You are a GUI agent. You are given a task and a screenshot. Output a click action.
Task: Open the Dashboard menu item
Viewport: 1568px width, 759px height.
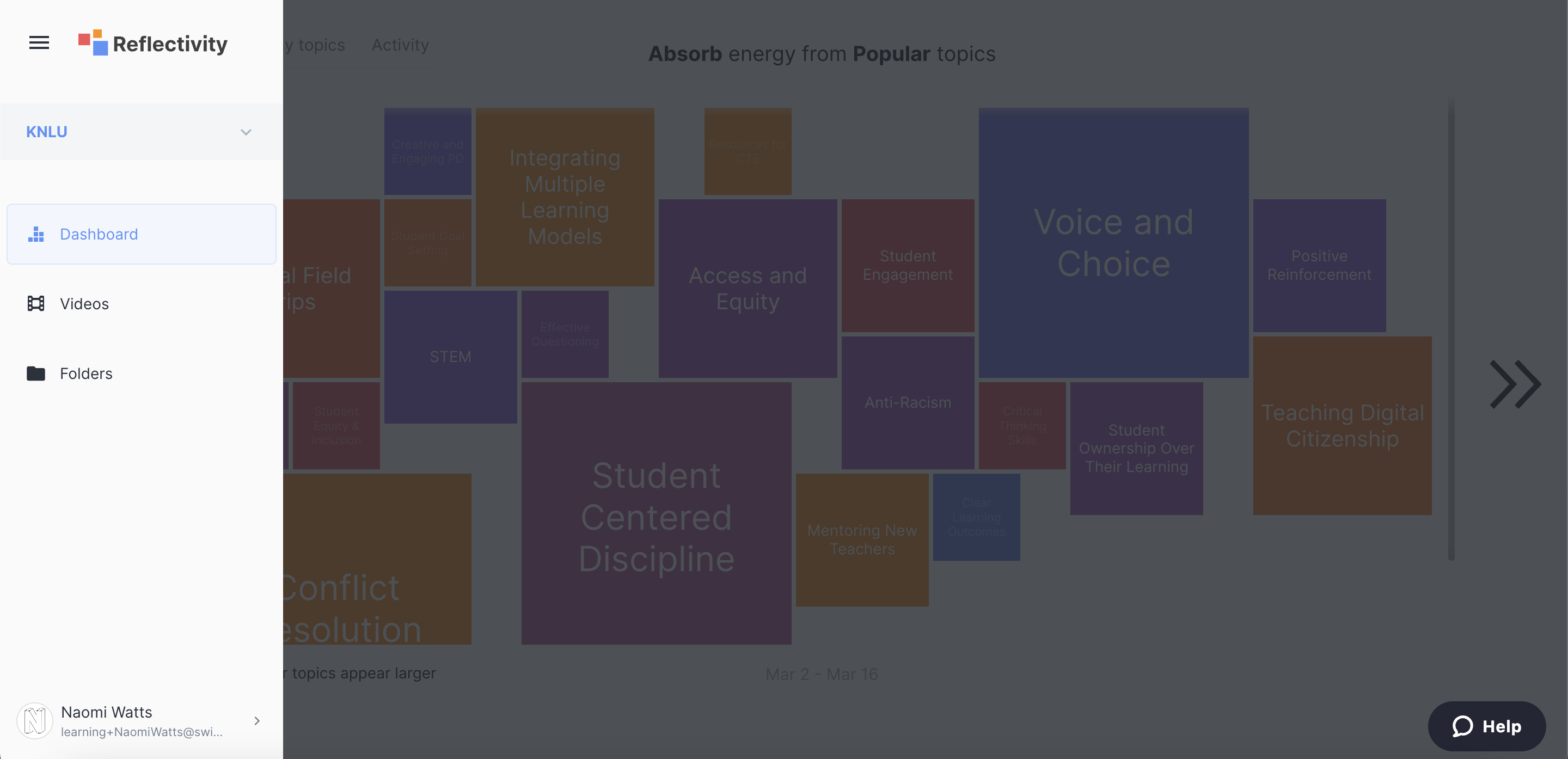(x=99, y=234)
